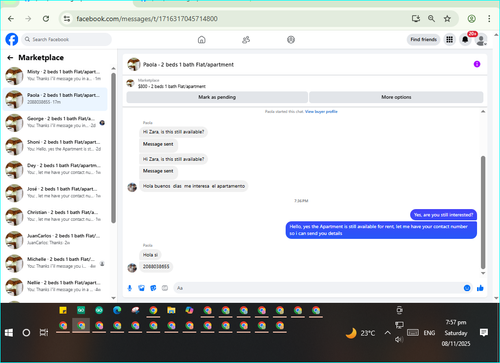Open the Home feed icon
500x363 pixels.
click(202, 40)
